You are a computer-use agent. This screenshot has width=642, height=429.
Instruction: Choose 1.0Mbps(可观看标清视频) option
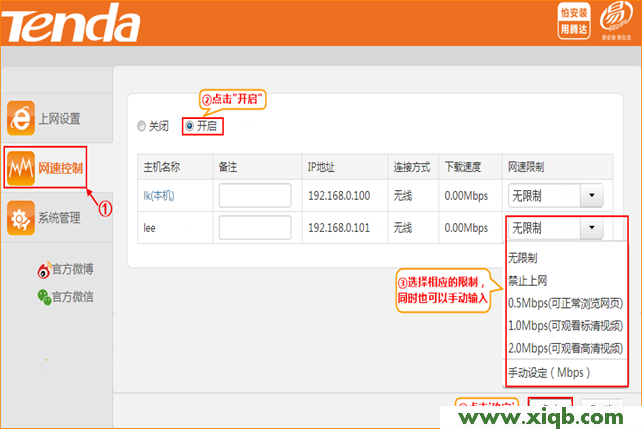[x=565, y=326]
